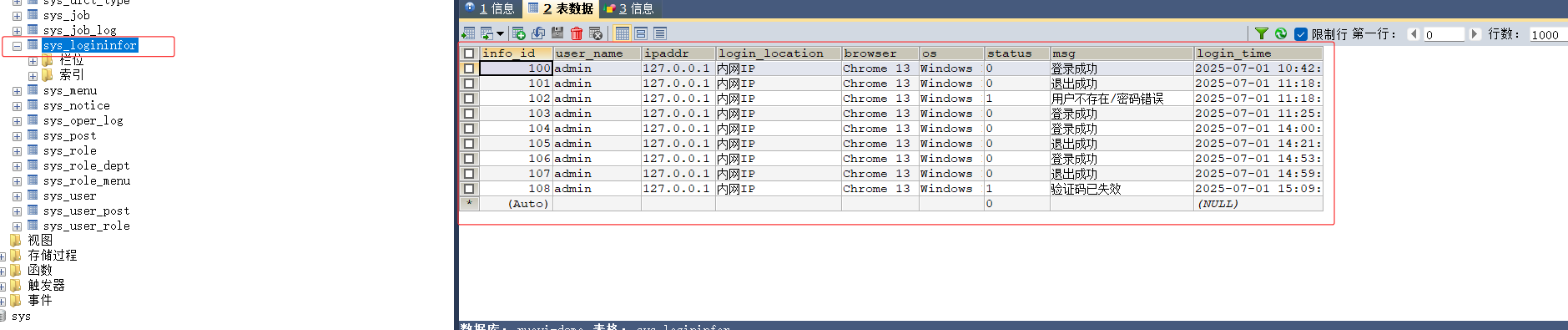Select the sys_post table
Viewport: 1568px width, 330px height.
click(69, 135)
